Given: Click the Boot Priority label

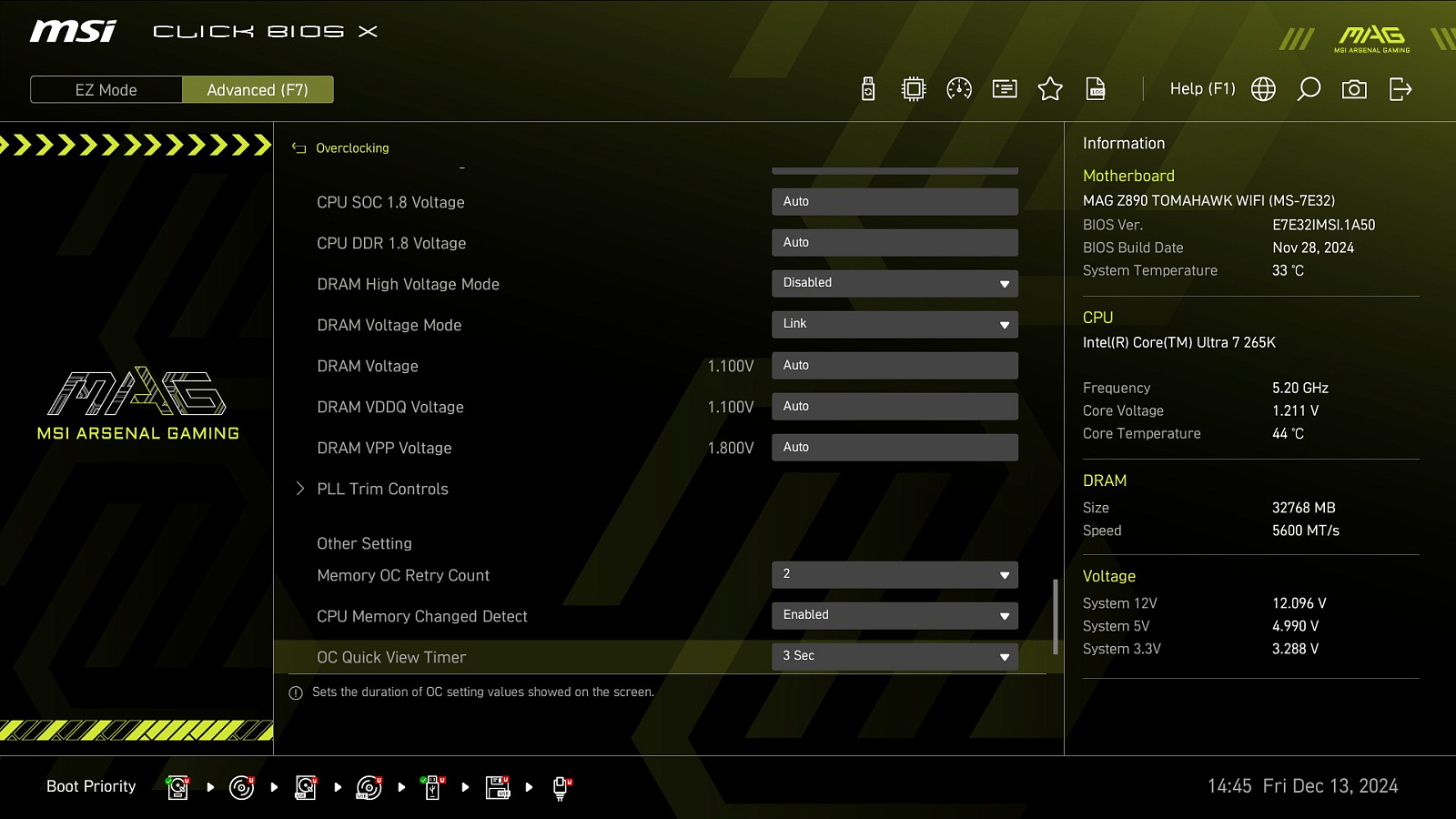Looking at the screenshot, I should tap(91, 786).
